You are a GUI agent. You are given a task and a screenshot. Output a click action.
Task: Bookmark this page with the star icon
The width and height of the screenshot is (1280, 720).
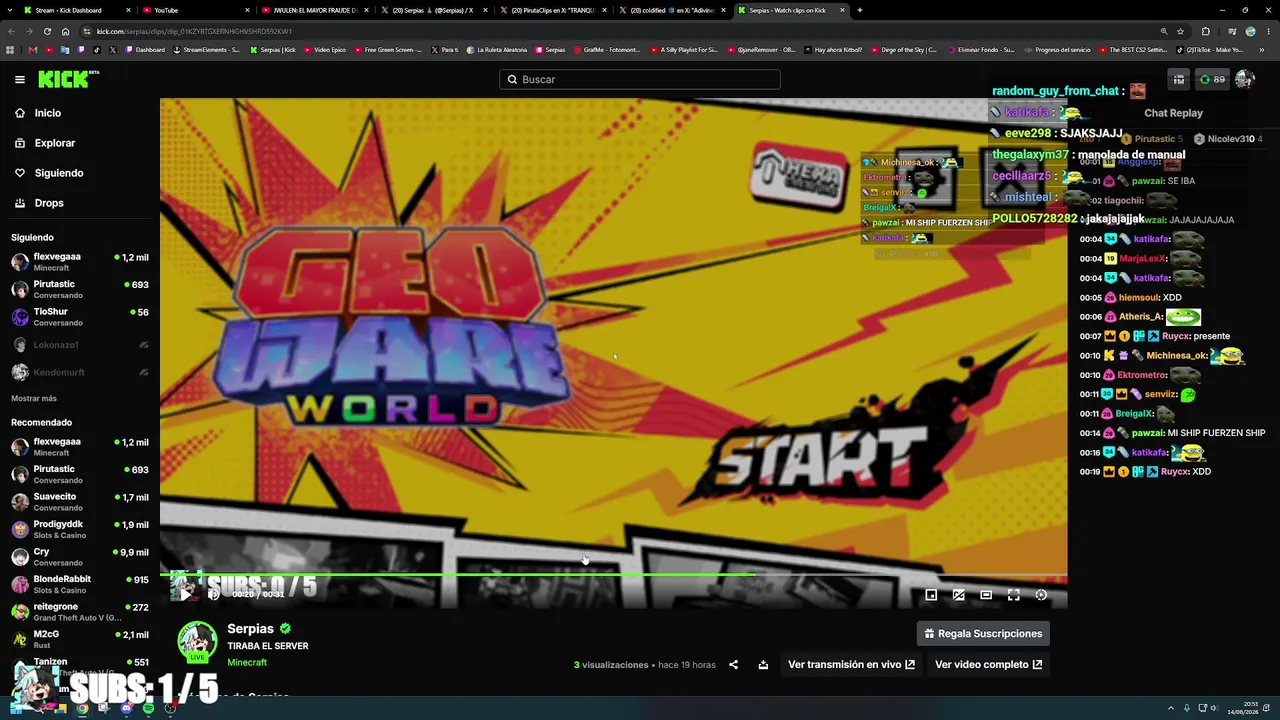pyautogui.click(x=1180, y=31)
